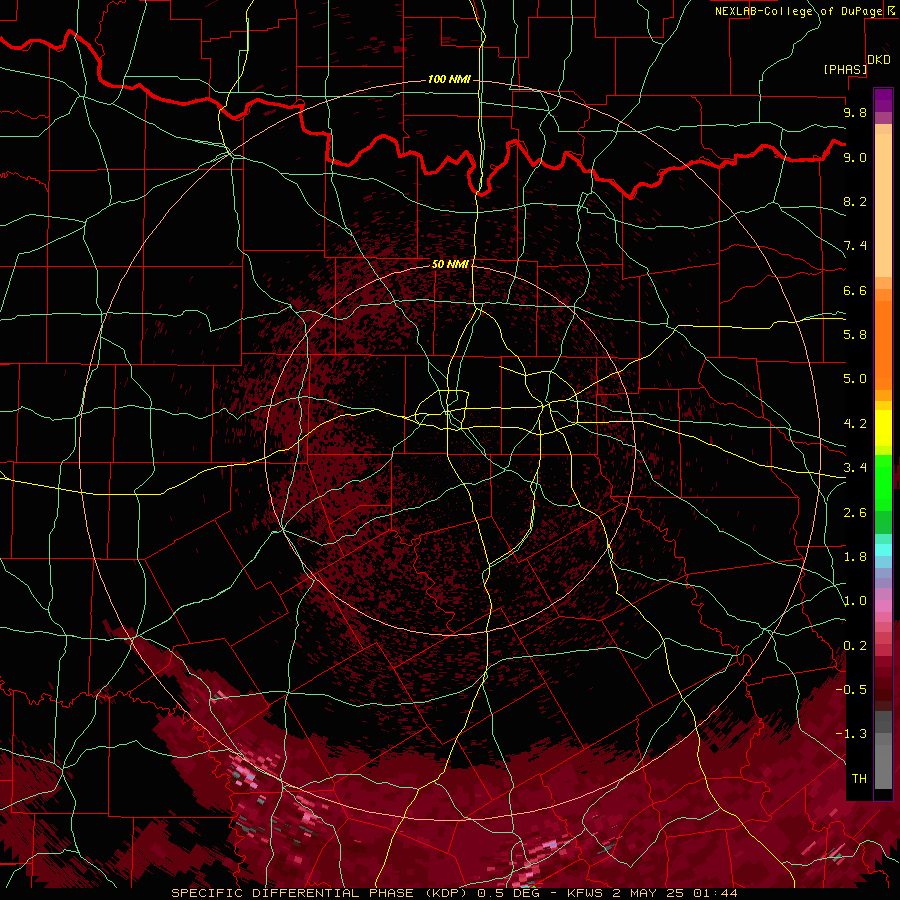Screen dimensions: 900x900
Task: Click the yellow segment of the color bar
Action: [883, 428]
